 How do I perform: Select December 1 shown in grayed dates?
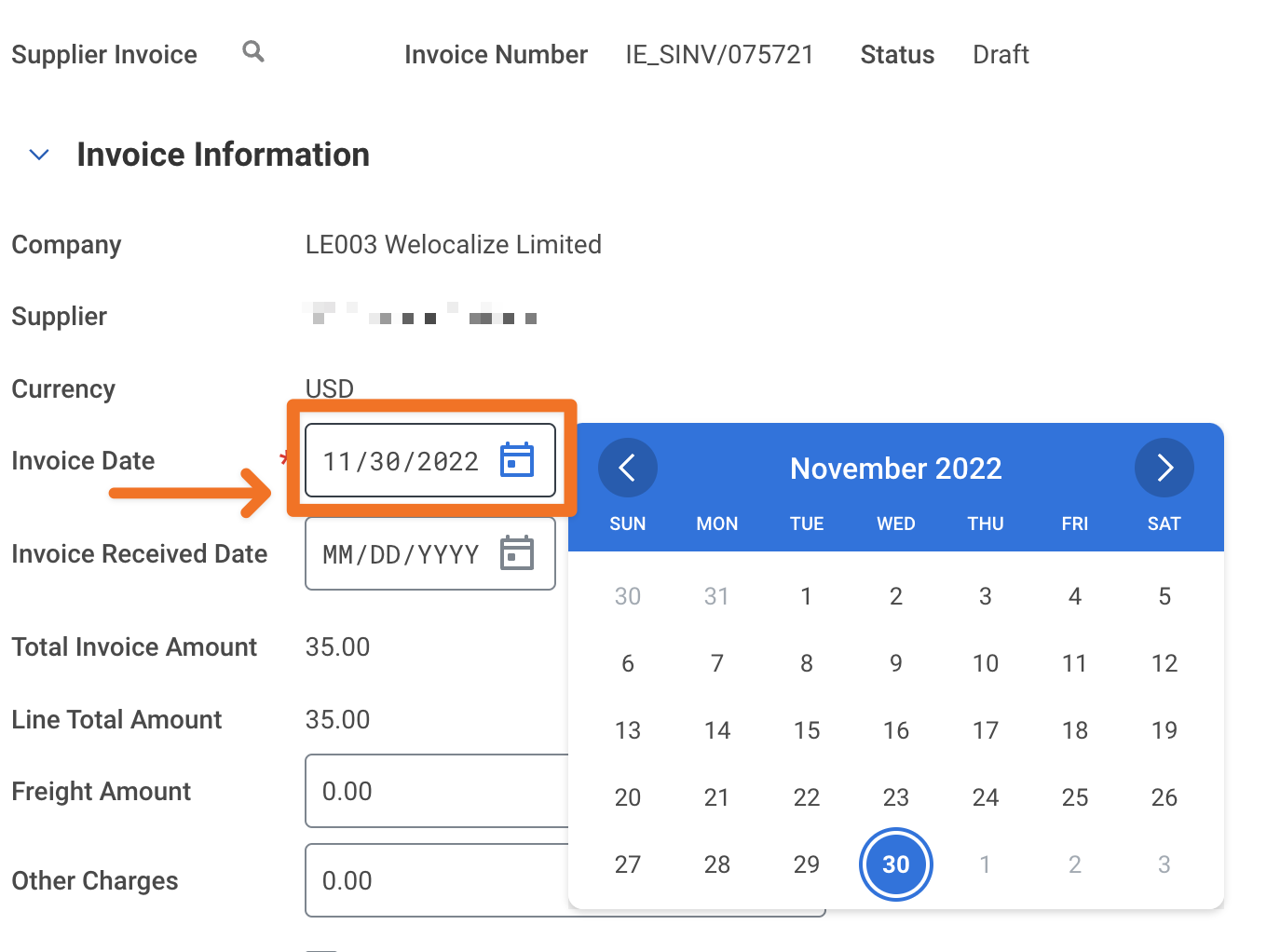[985, 864]
